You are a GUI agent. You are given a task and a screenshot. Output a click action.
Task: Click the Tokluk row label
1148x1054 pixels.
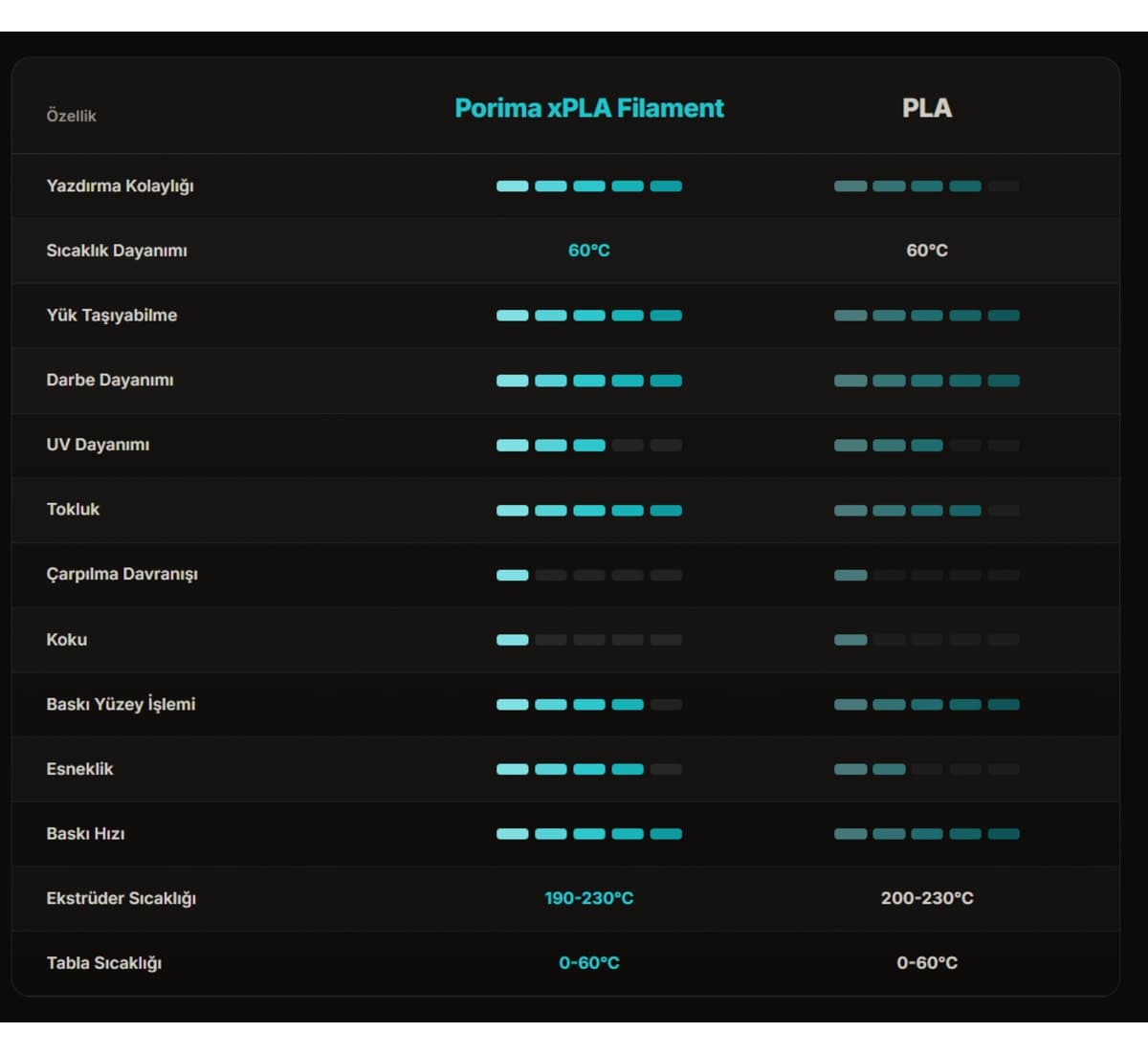tap(73, 510)
